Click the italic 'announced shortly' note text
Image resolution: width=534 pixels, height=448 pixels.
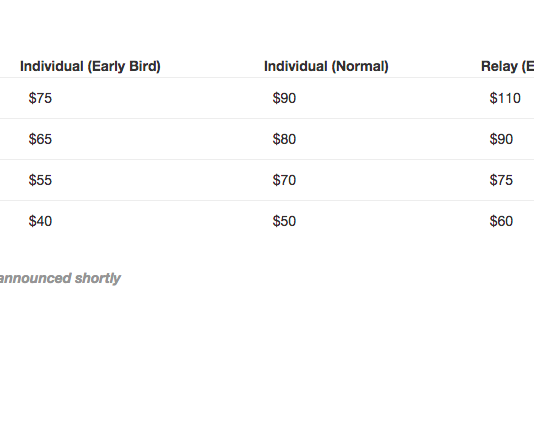click(60, 278)
